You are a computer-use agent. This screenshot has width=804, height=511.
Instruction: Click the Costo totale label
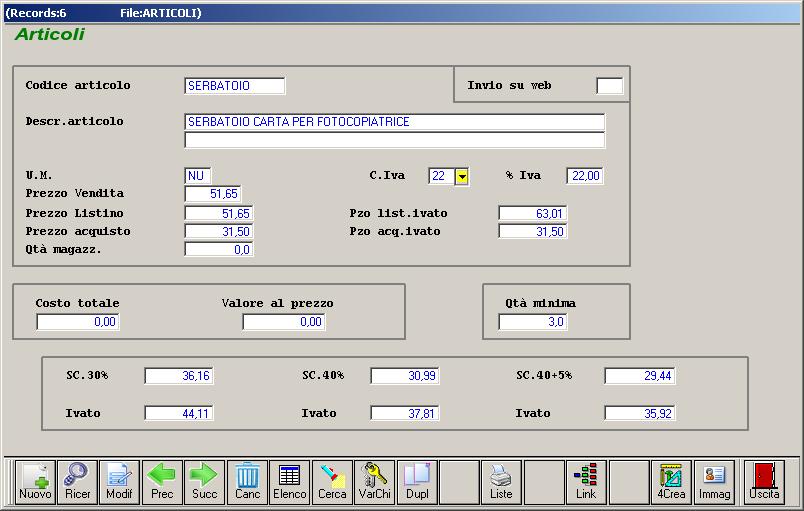[77, 303]
